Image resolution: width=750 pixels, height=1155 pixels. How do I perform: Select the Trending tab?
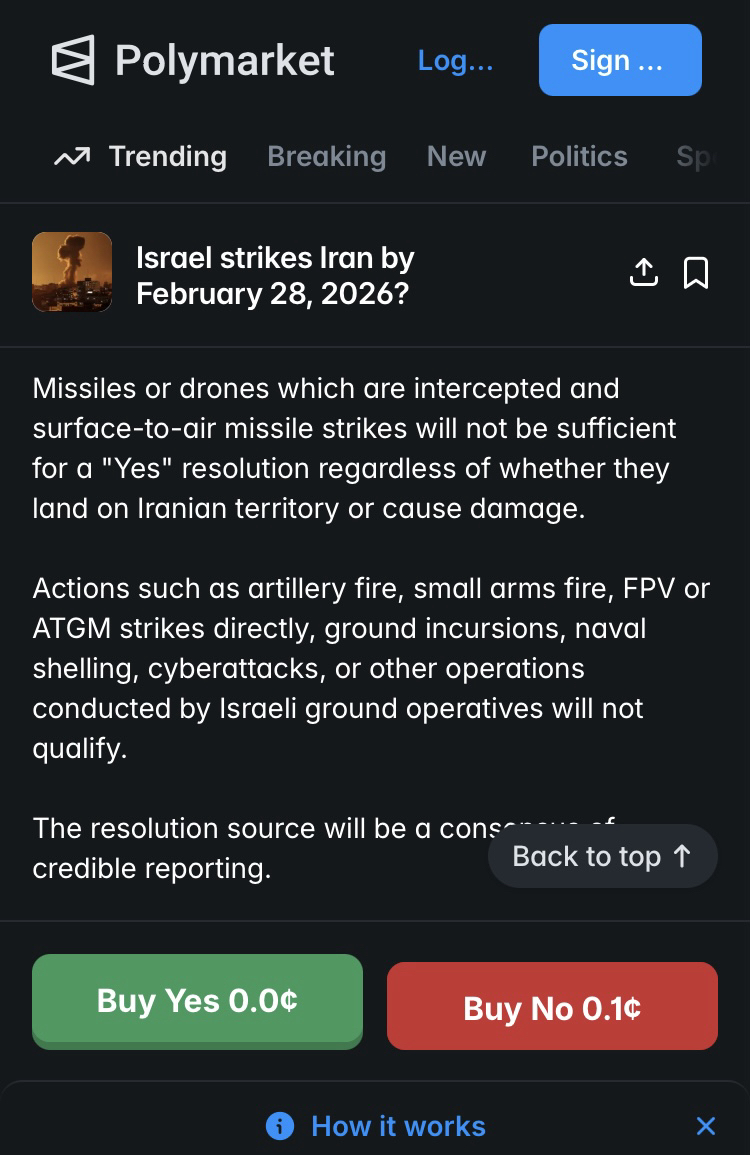[167, 157]
